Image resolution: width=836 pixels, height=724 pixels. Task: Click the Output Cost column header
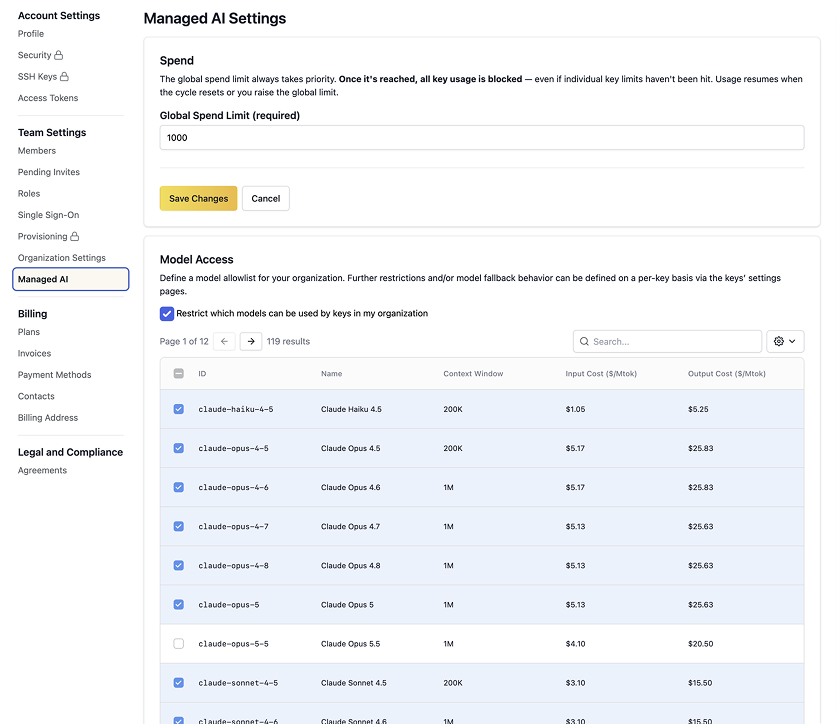point(727,374)
